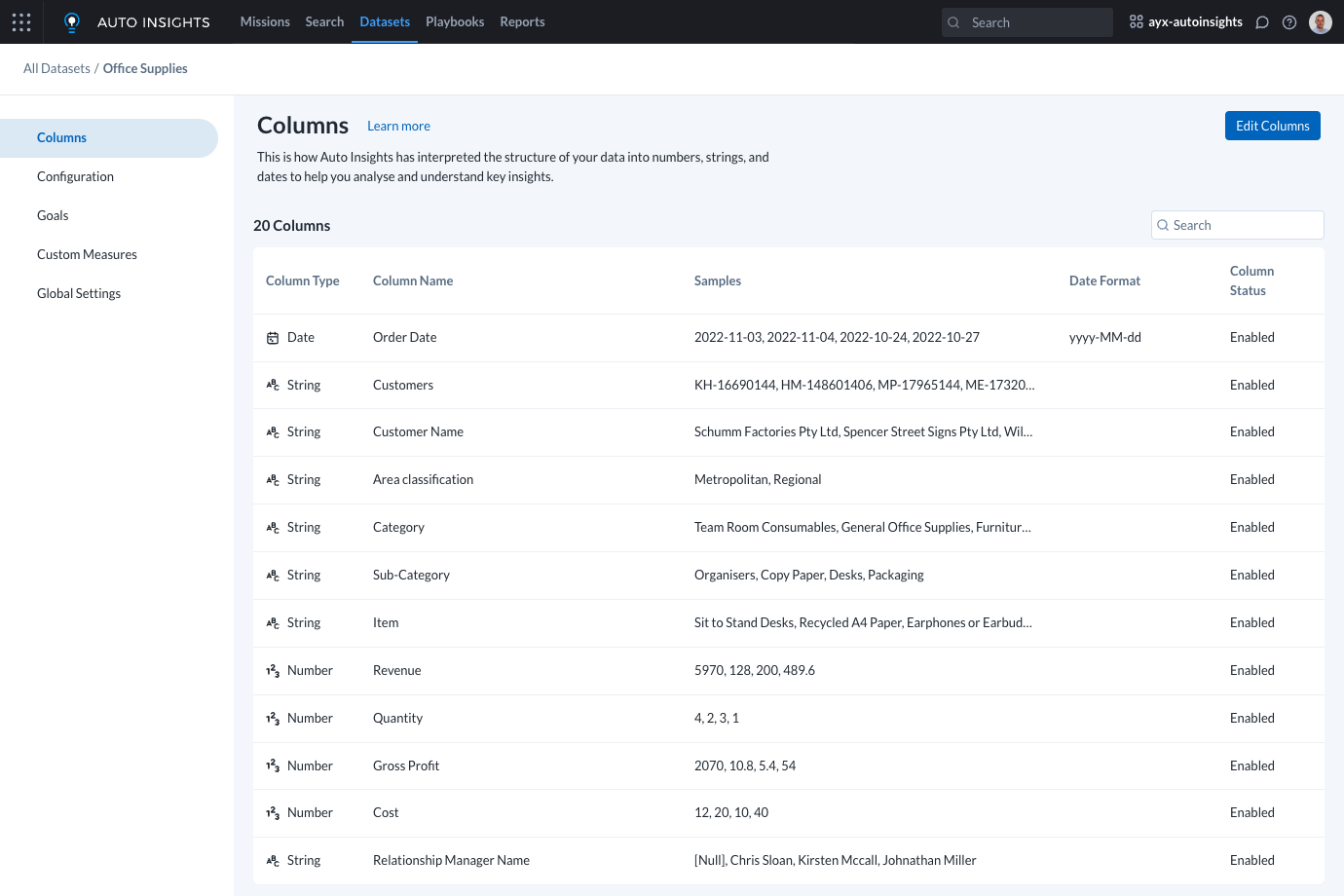Open the help question mark icon
The height and width of the screenshot is (896, 1344).
coord(1289,22)
